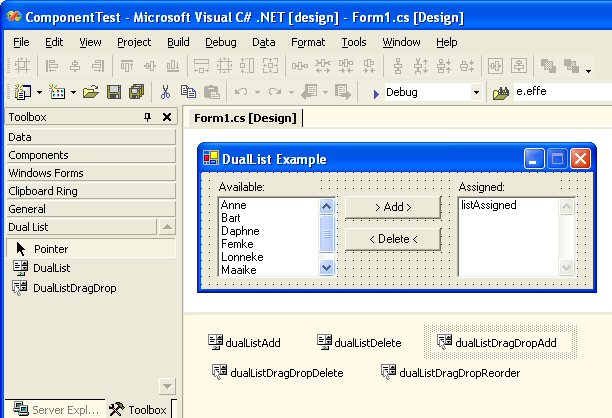Click the Send to Back icon

coord(571,66)
